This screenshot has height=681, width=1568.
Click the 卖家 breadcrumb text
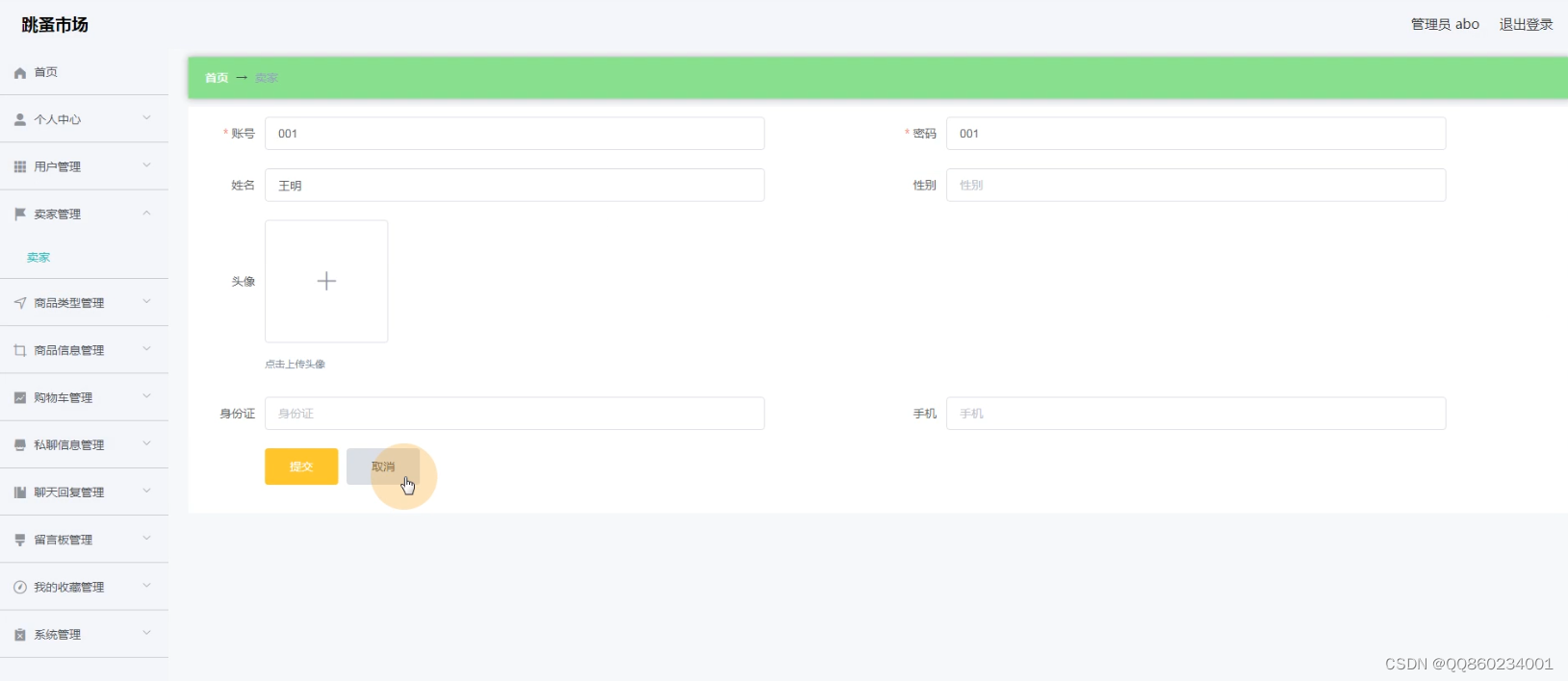pos(267,78)
